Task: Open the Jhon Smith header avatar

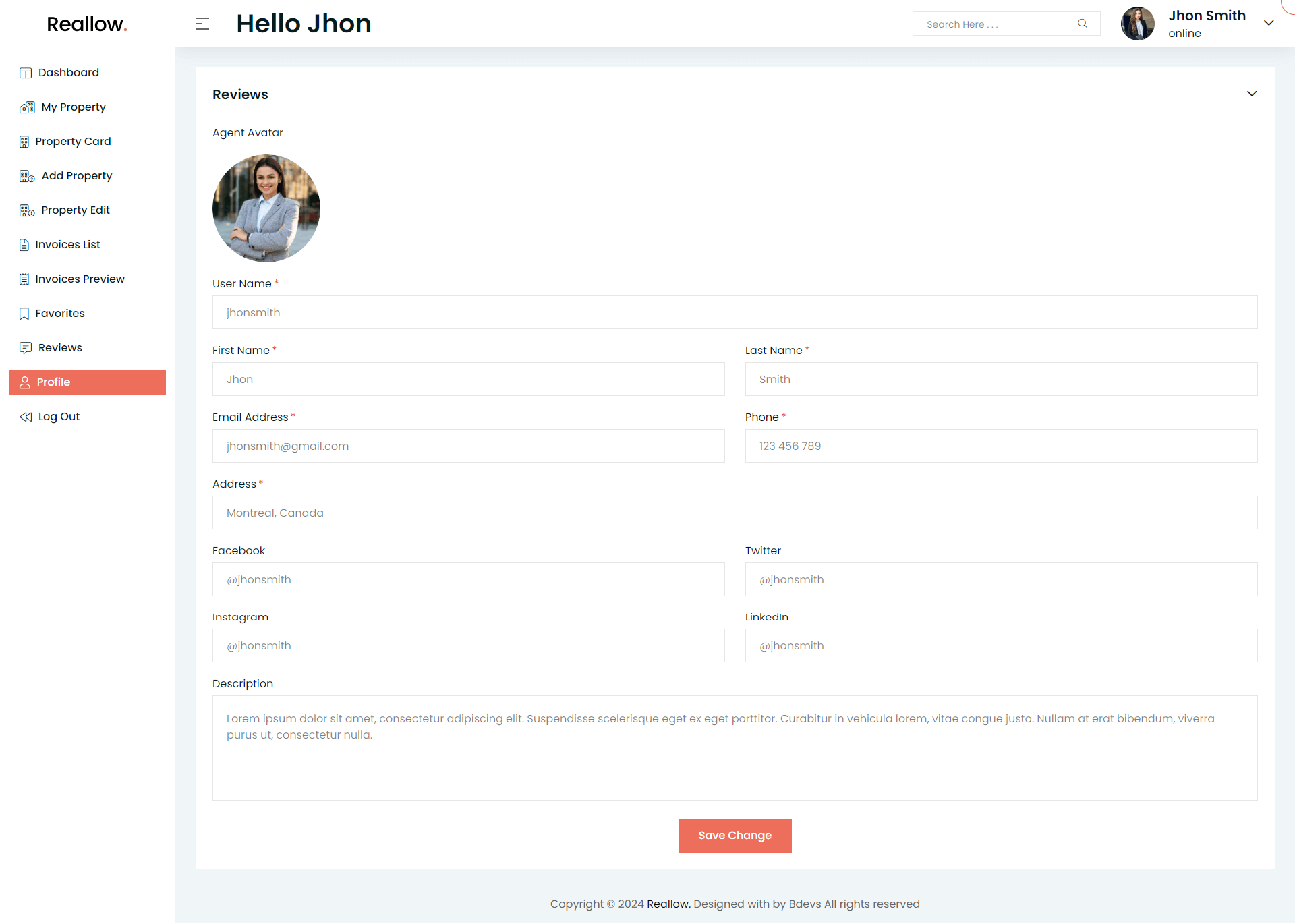Action: (1138, 24)
